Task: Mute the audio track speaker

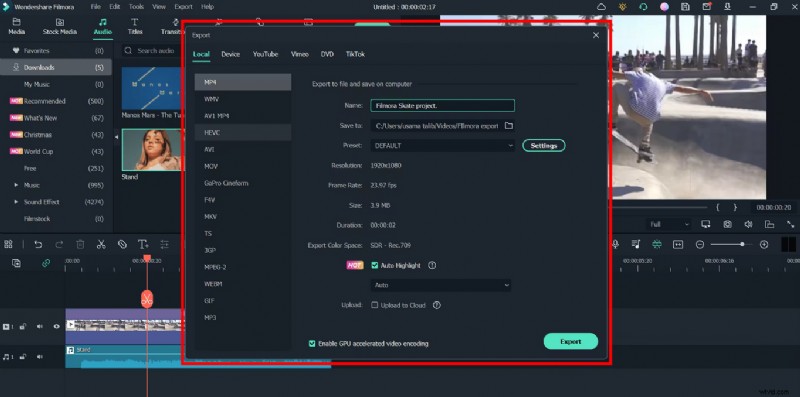Action: (x=39, y=357)
